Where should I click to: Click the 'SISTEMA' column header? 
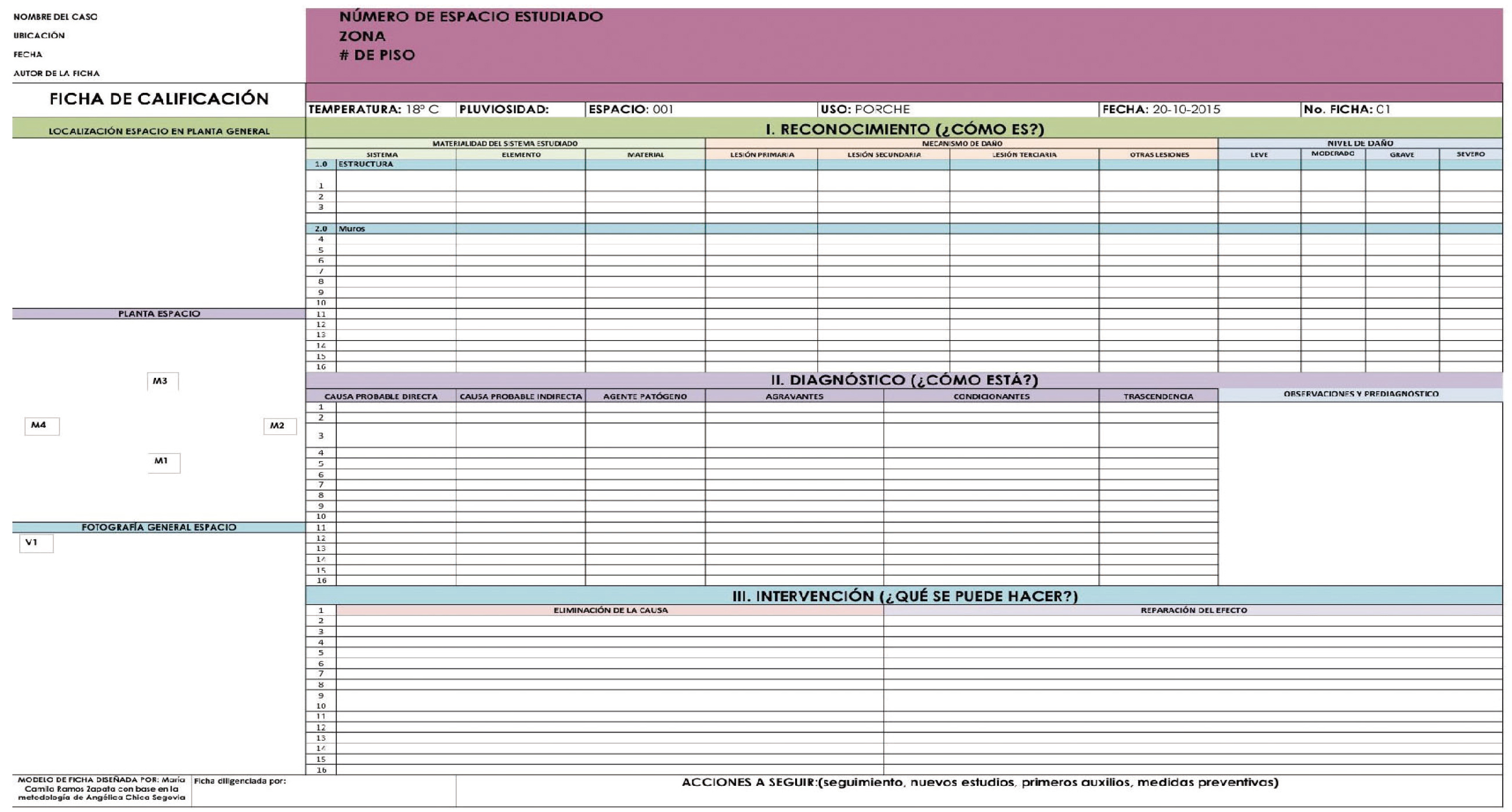pos(381,154)
